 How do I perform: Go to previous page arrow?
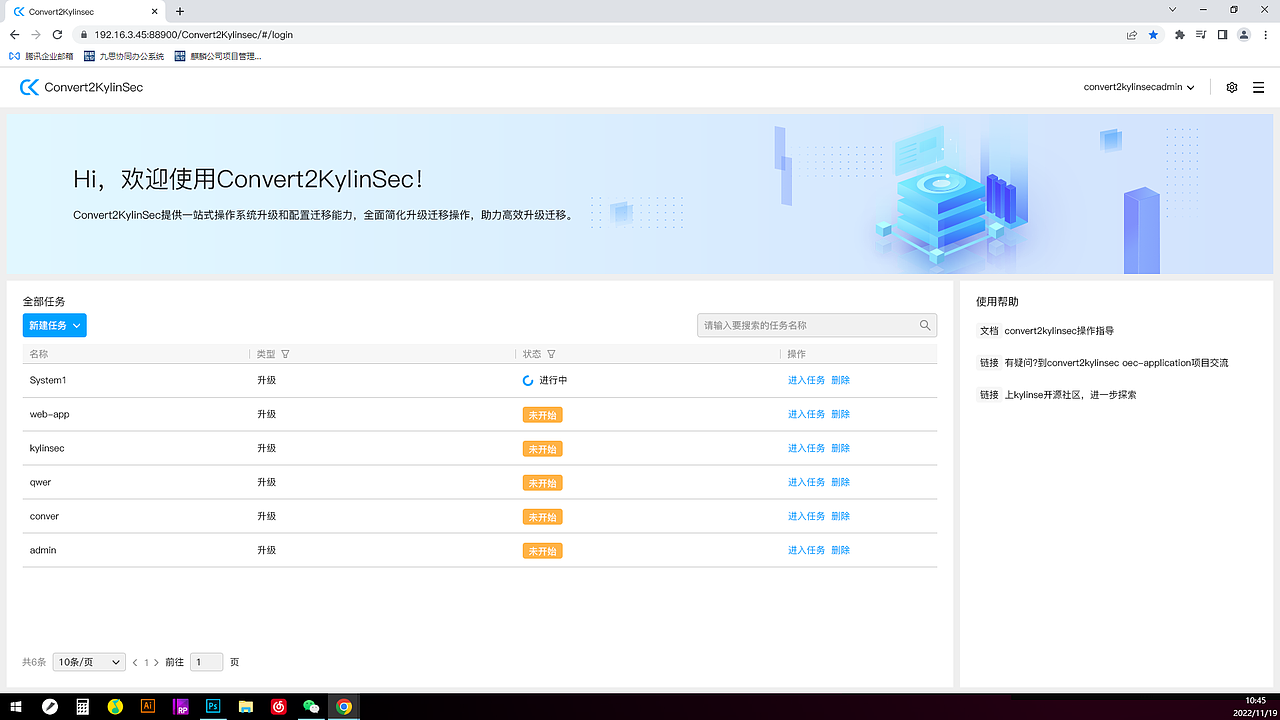tap(135, 662)
